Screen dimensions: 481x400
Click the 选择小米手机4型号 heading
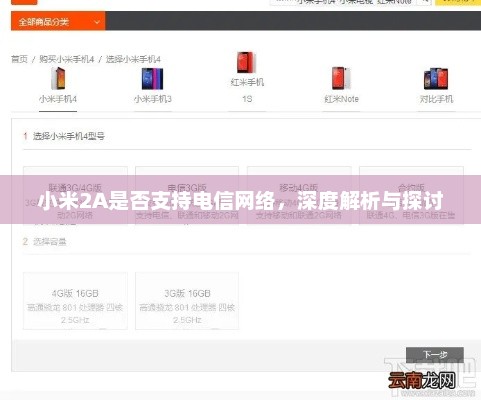point(69,136)
